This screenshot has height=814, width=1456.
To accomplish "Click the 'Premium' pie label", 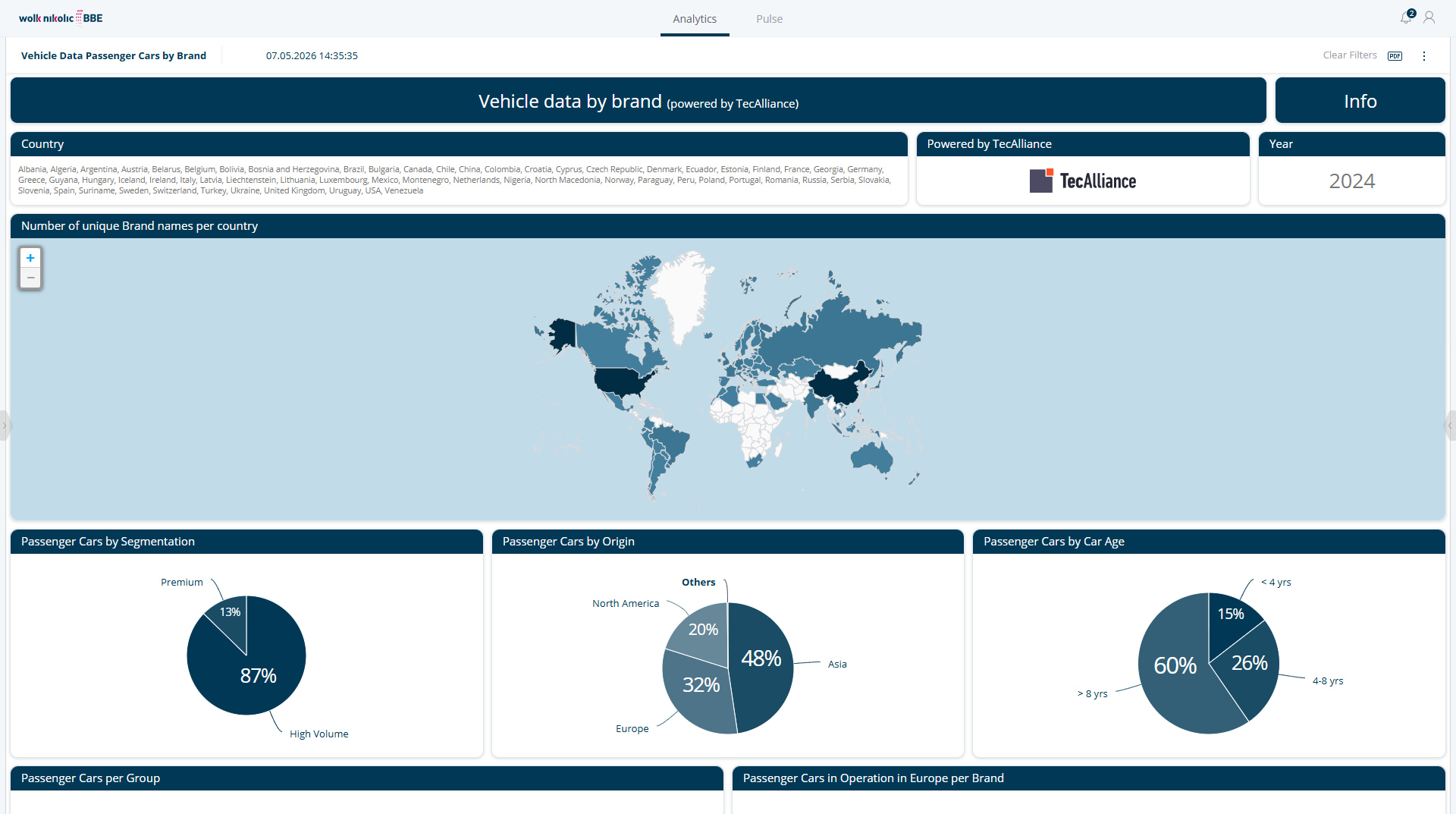I will tap(182, 583).
